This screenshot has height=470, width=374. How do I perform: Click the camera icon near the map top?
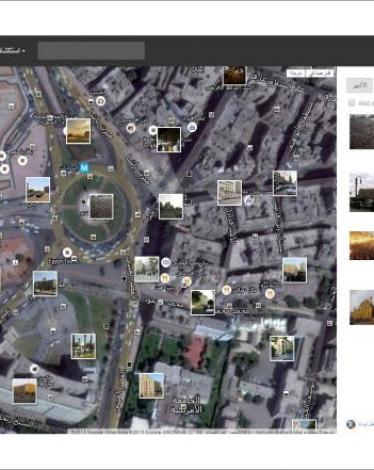[101, 101]
